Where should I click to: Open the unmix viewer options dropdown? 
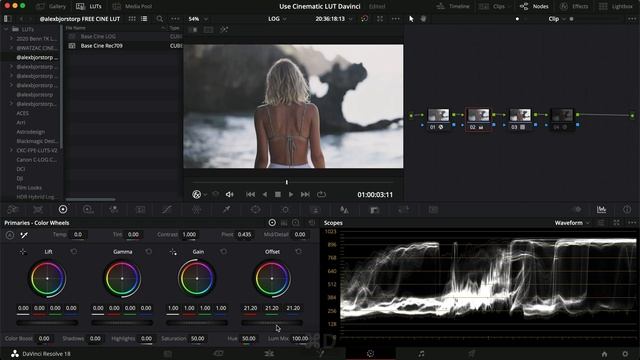205,195
